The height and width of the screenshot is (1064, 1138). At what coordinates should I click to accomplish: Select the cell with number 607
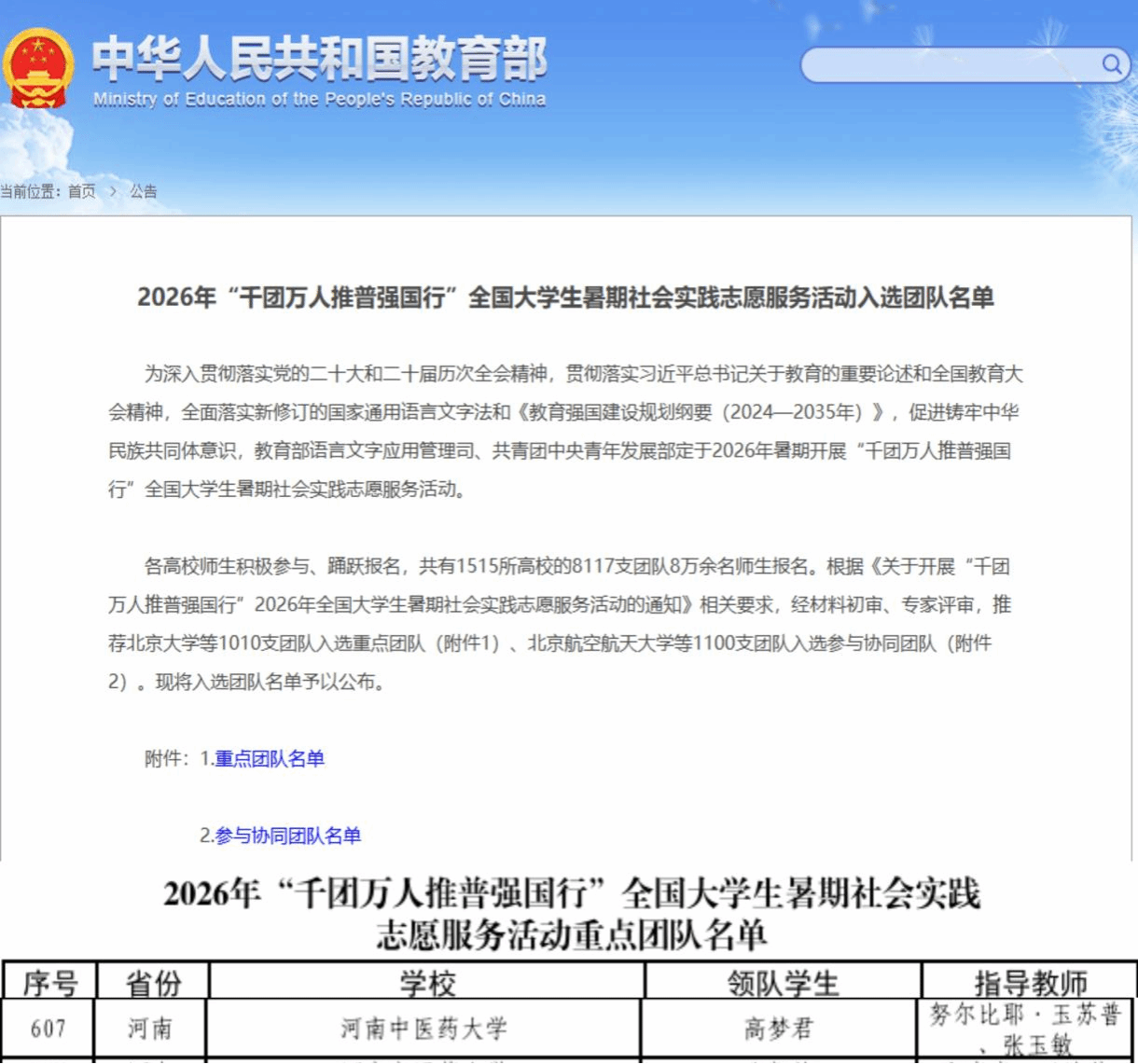tap(49, 1029)
